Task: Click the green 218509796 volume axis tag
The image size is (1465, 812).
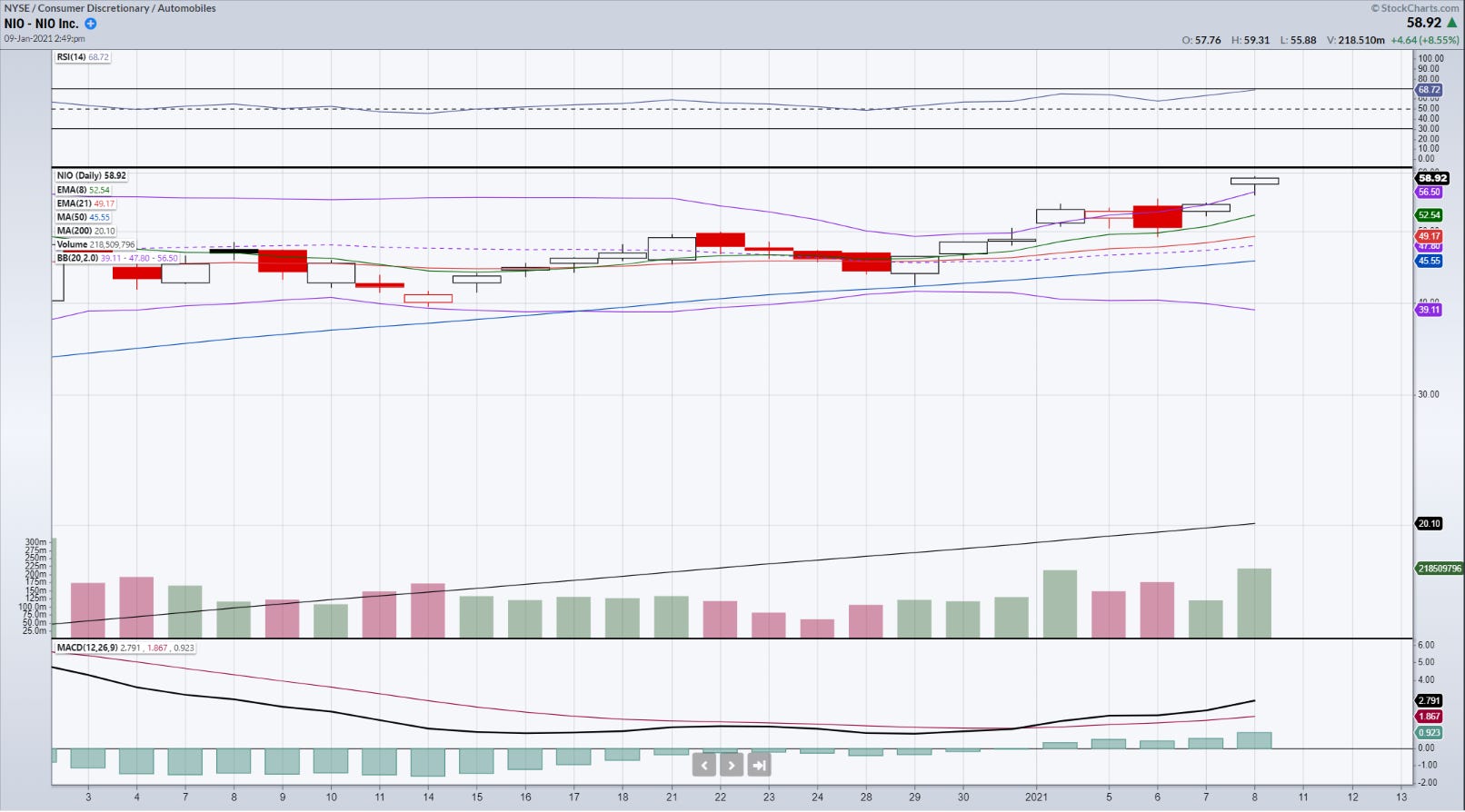Action: pos(1439,569)
